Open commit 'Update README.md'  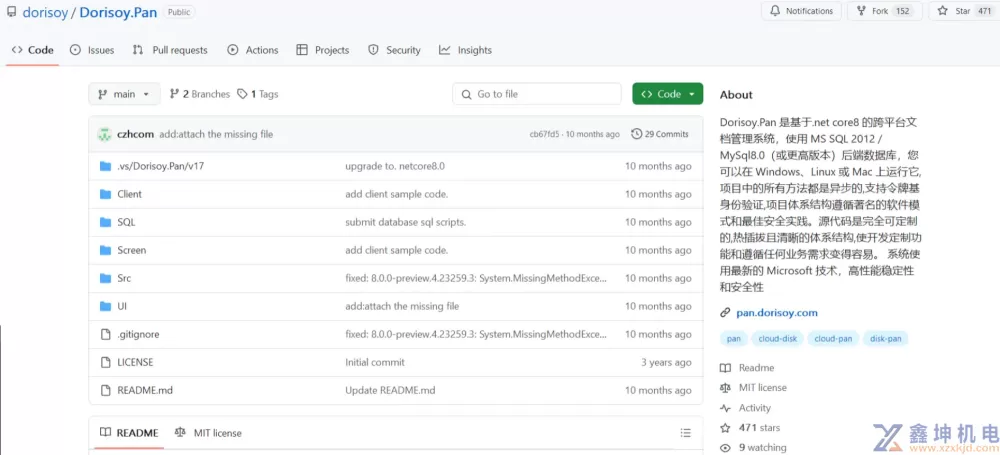click(x=390, y=391)
